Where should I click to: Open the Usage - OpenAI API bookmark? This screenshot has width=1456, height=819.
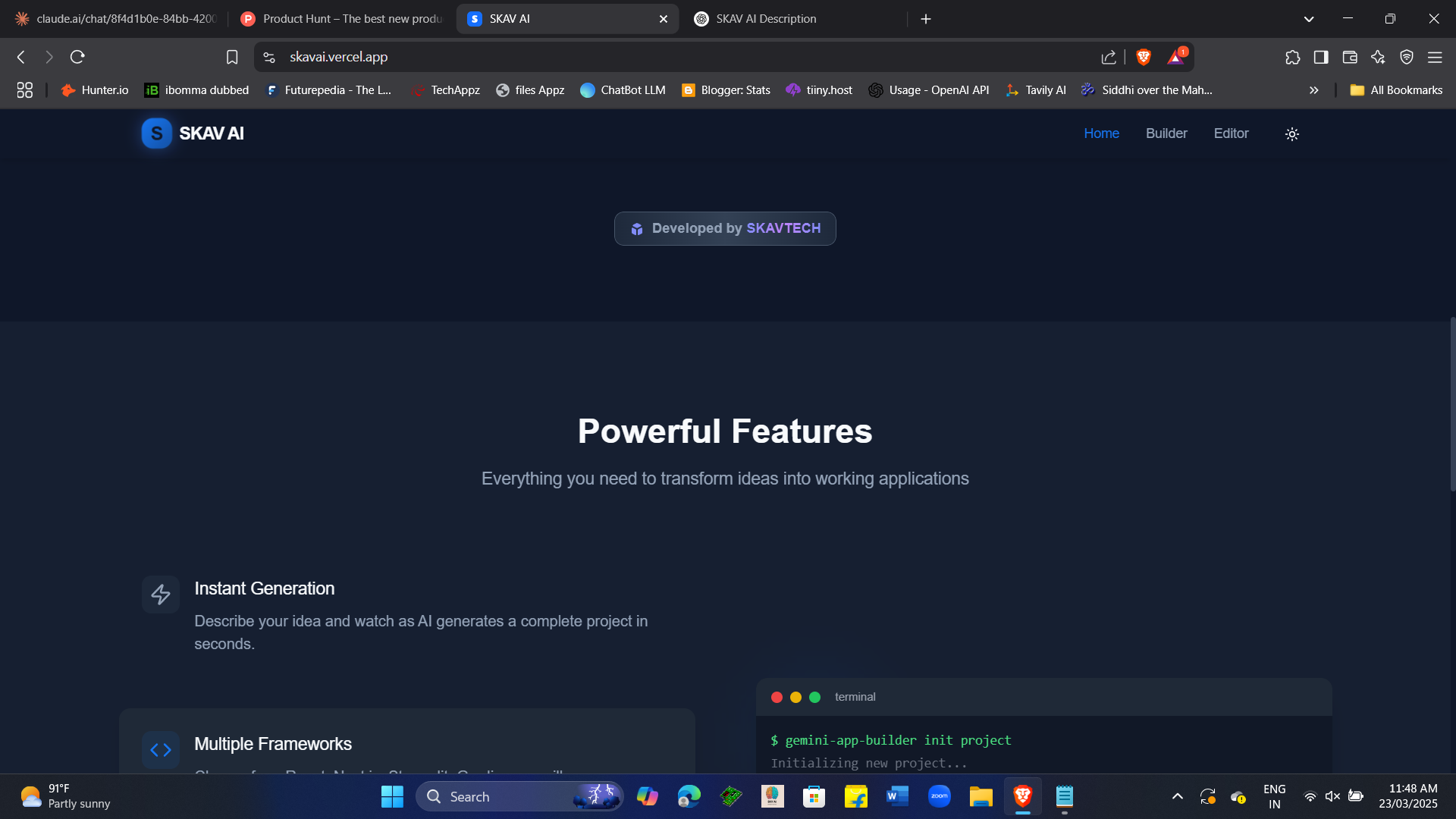(x=929, y=90)
